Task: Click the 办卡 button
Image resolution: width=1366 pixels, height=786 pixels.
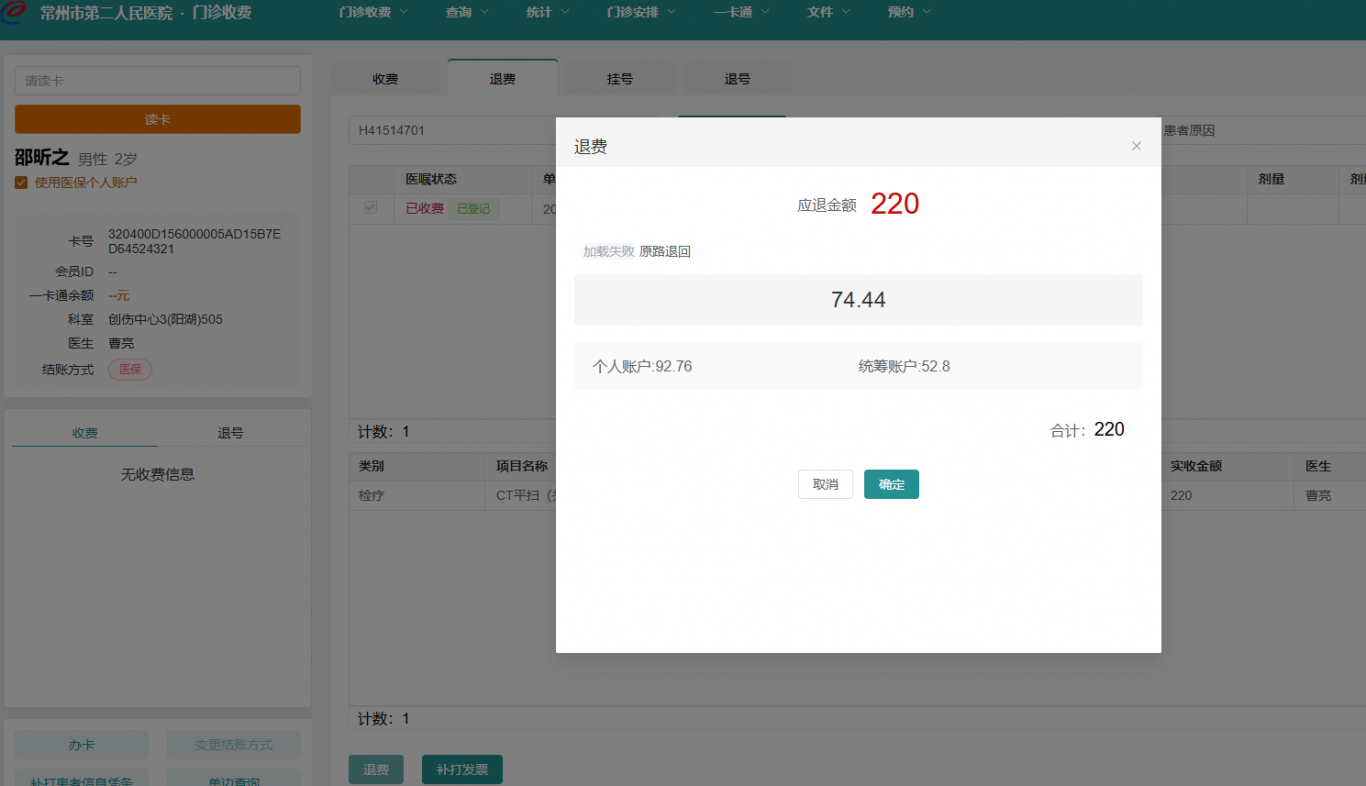Action: click(x=81, y=745)
